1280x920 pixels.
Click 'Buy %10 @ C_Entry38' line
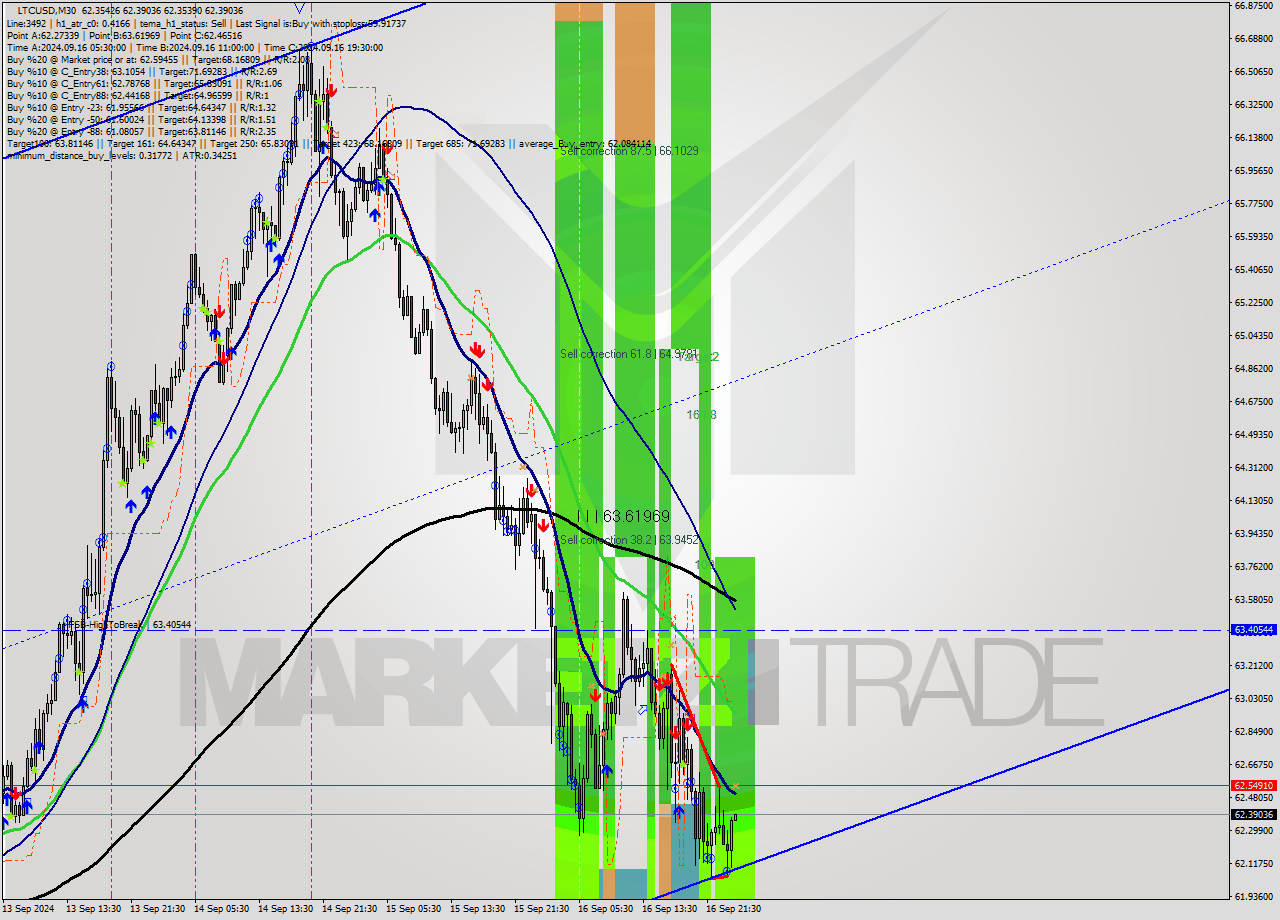tap(141, 71)
